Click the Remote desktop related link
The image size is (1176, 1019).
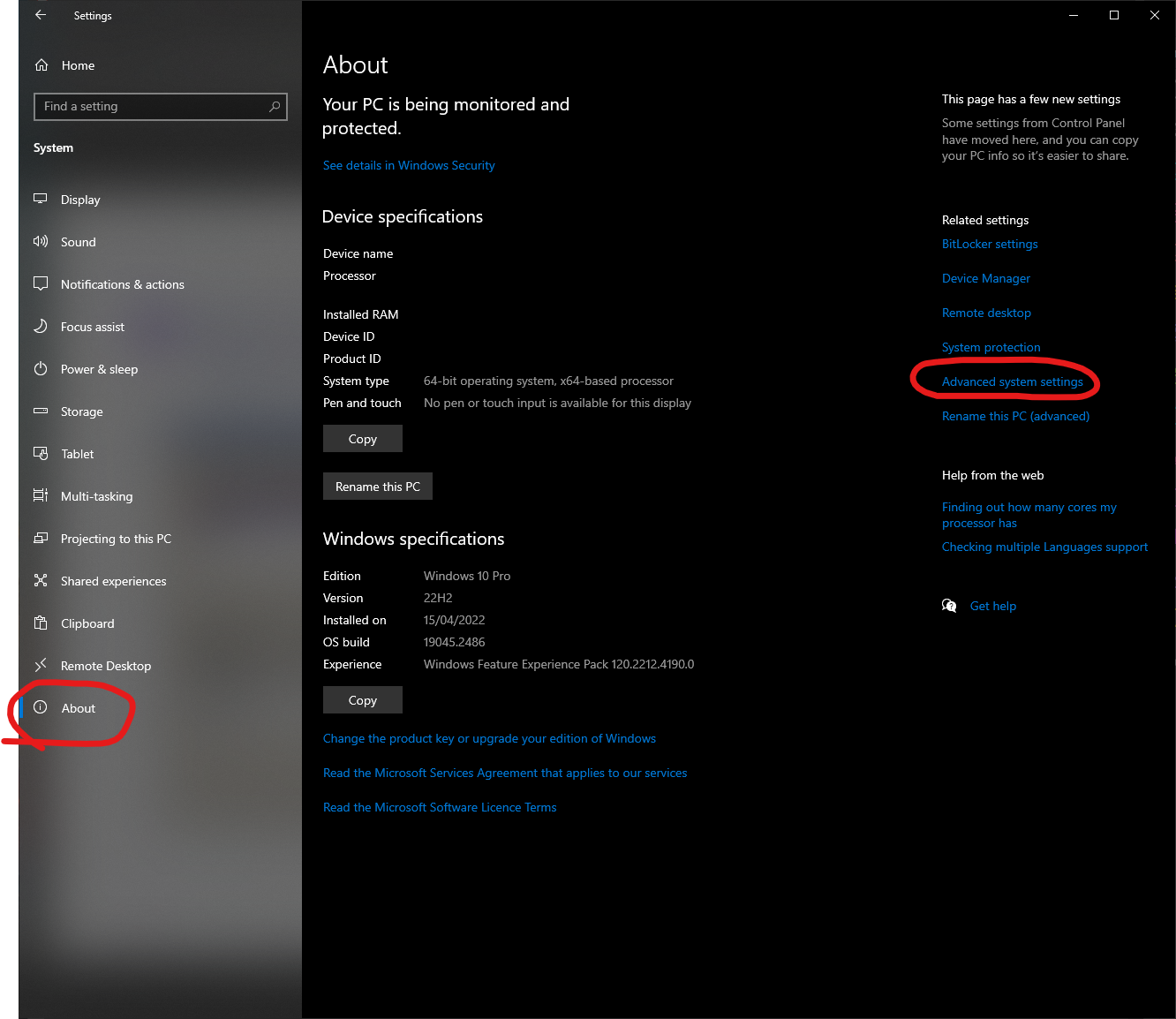click(986, 313)
